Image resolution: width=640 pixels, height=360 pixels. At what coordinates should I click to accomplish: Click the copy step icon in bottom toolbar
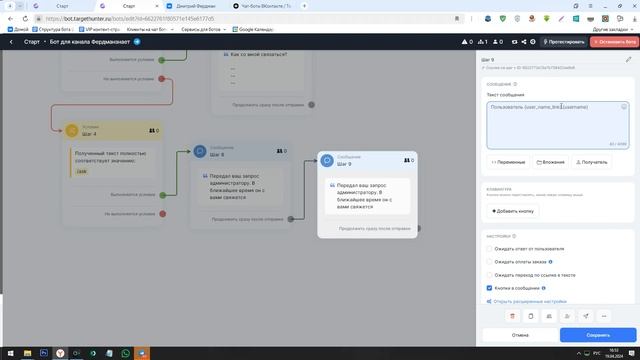point(531,316)
